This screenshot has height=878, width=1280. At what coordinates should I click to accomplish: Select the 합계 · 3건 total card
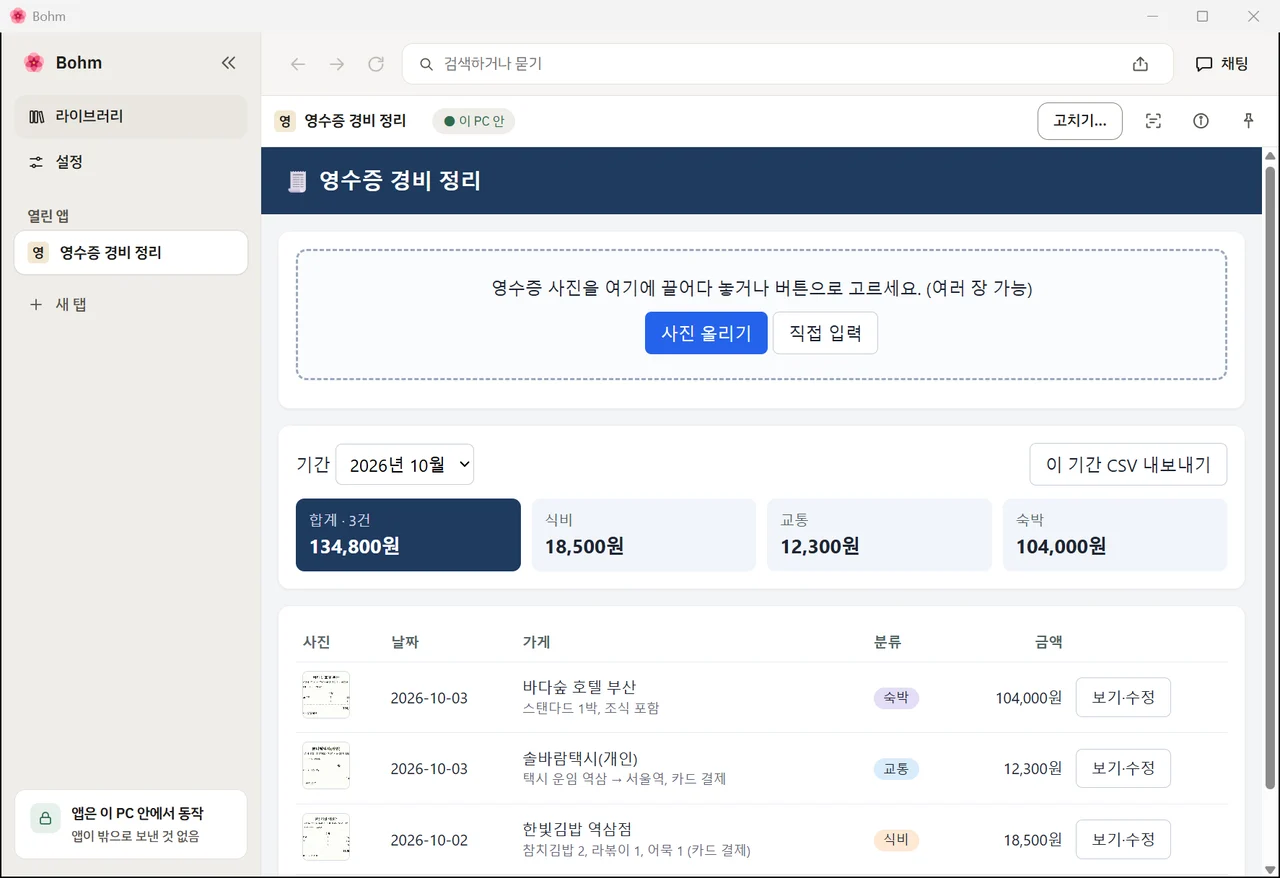point(408,535)
